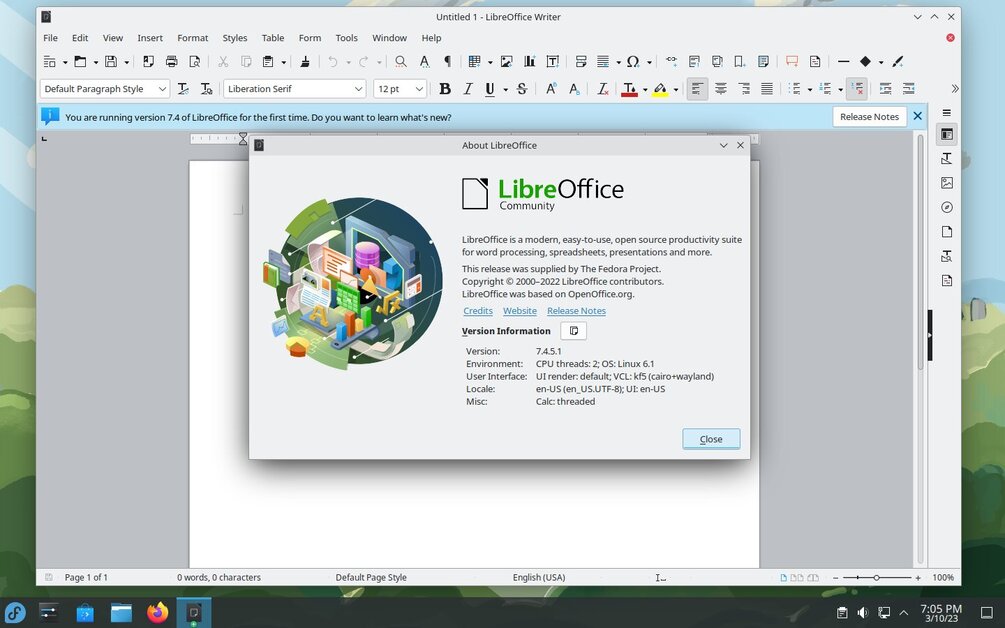
Task: Toggle Align Left paragraph alignment
Action: click(697, 89)
